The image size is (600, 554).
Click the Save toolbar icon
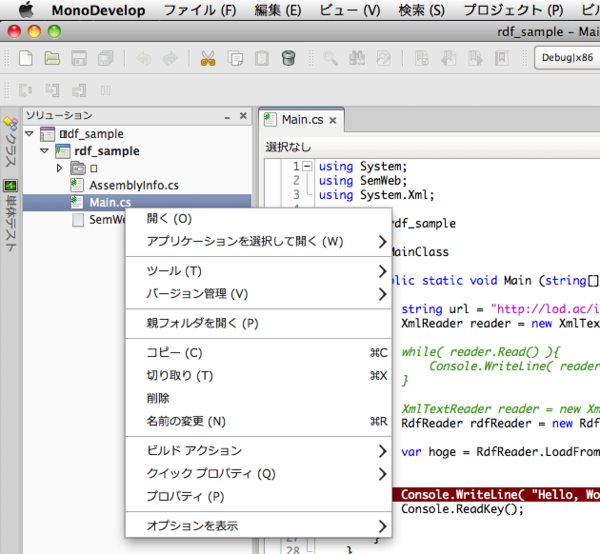click(79, 58)
